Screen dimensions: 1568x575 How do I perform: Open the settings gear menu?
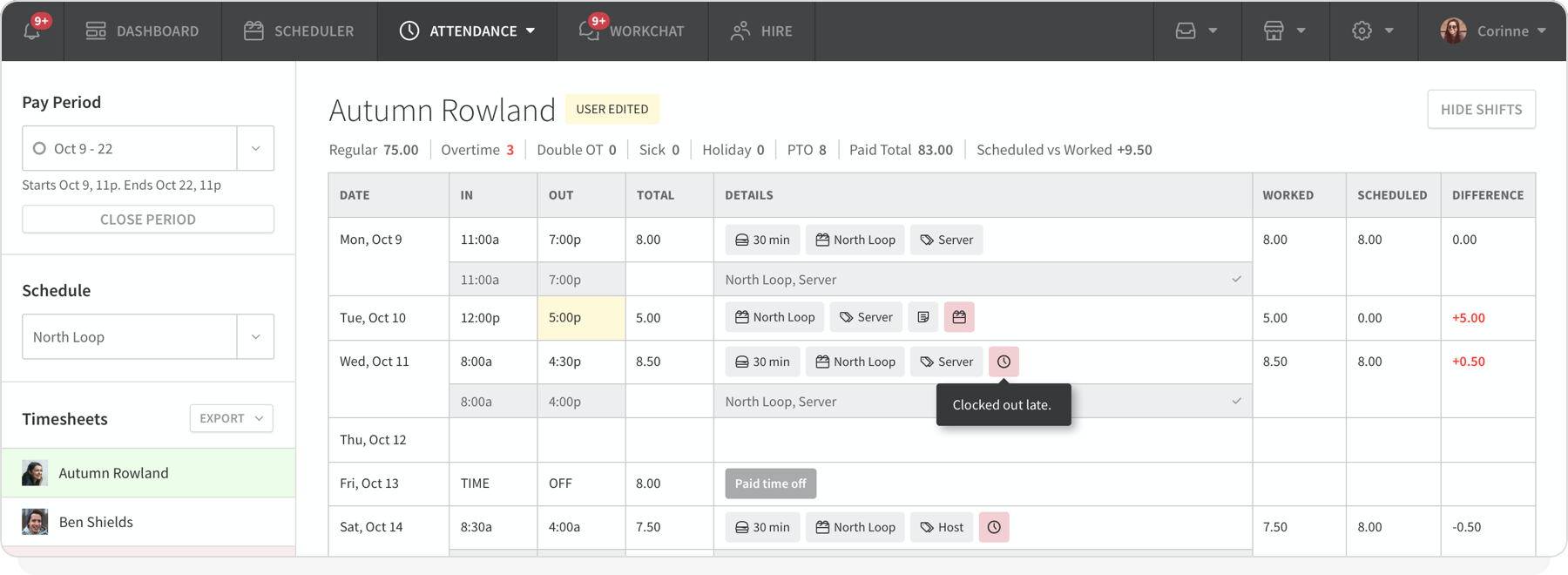pos(1372,30)
